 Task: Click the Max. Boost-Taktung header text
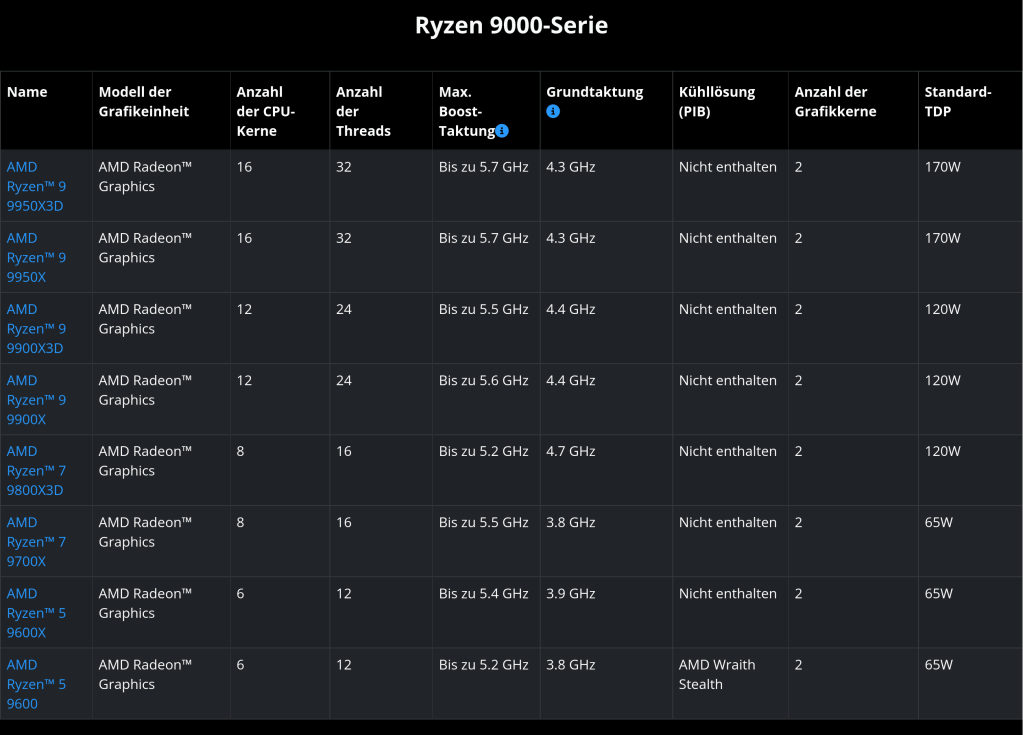(x=466, y=111)
